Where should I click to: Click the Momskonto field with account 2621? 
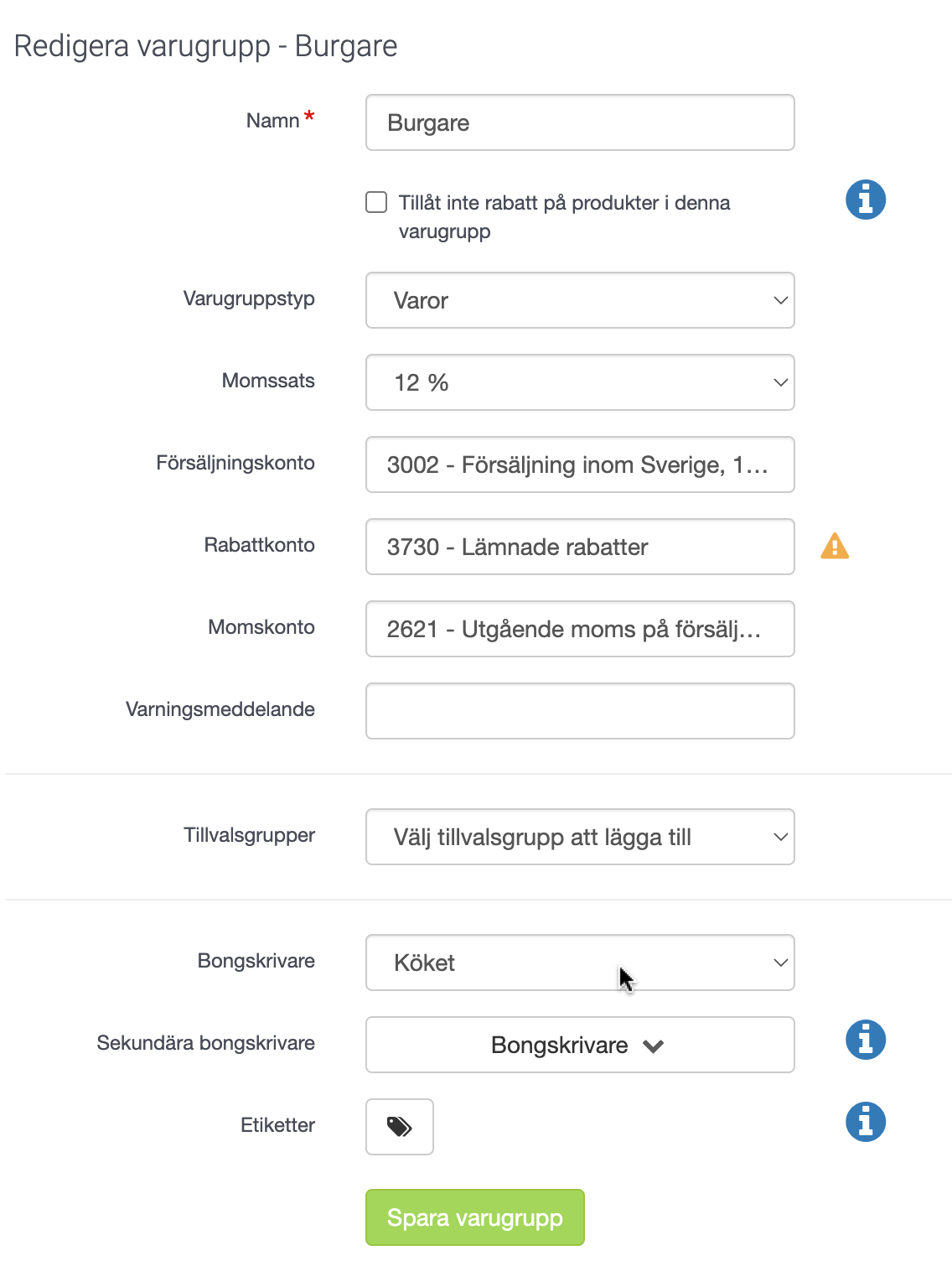580,629
